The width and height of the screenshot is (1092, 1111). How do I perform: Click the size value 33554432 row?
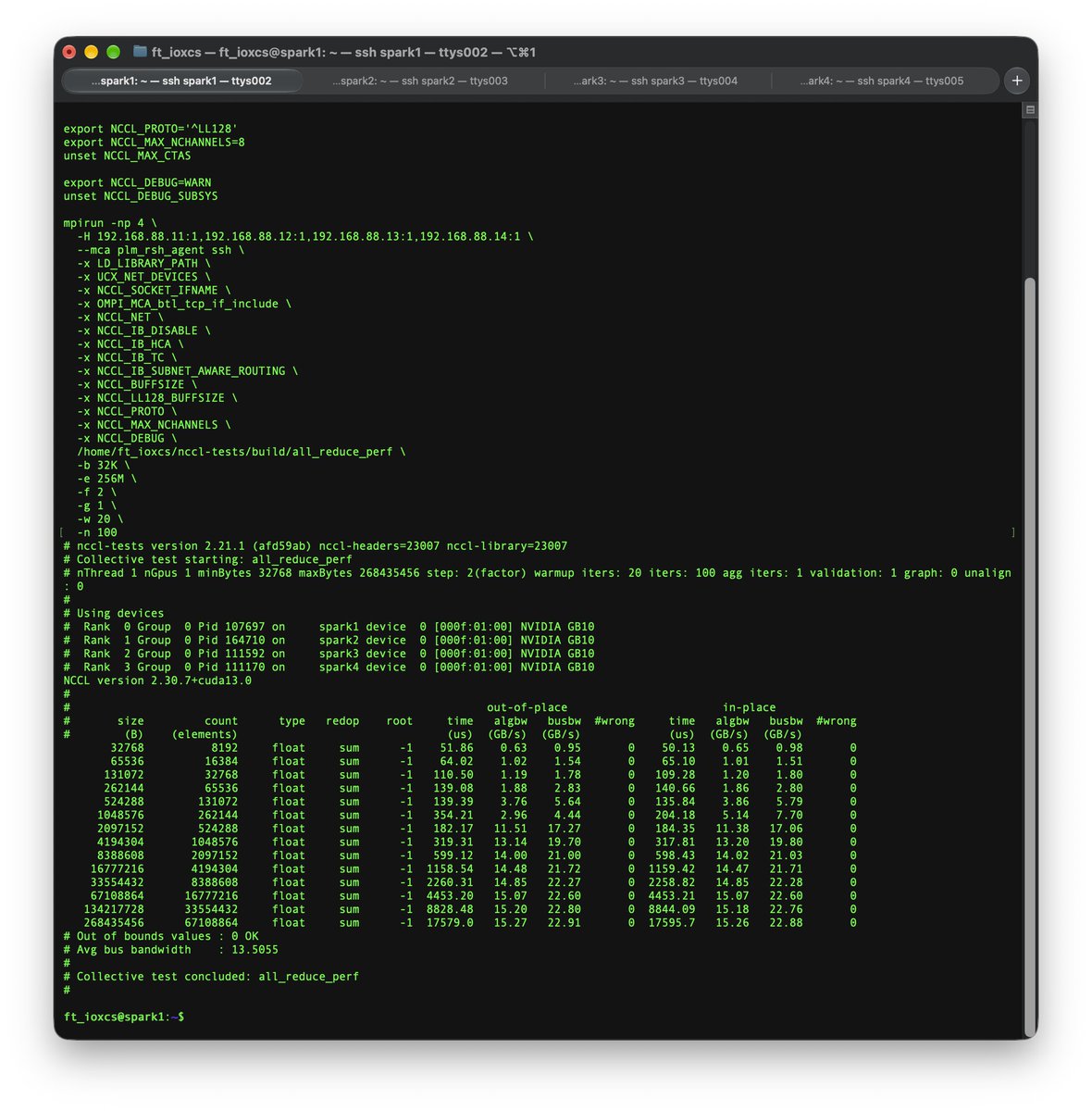(118, 882)
